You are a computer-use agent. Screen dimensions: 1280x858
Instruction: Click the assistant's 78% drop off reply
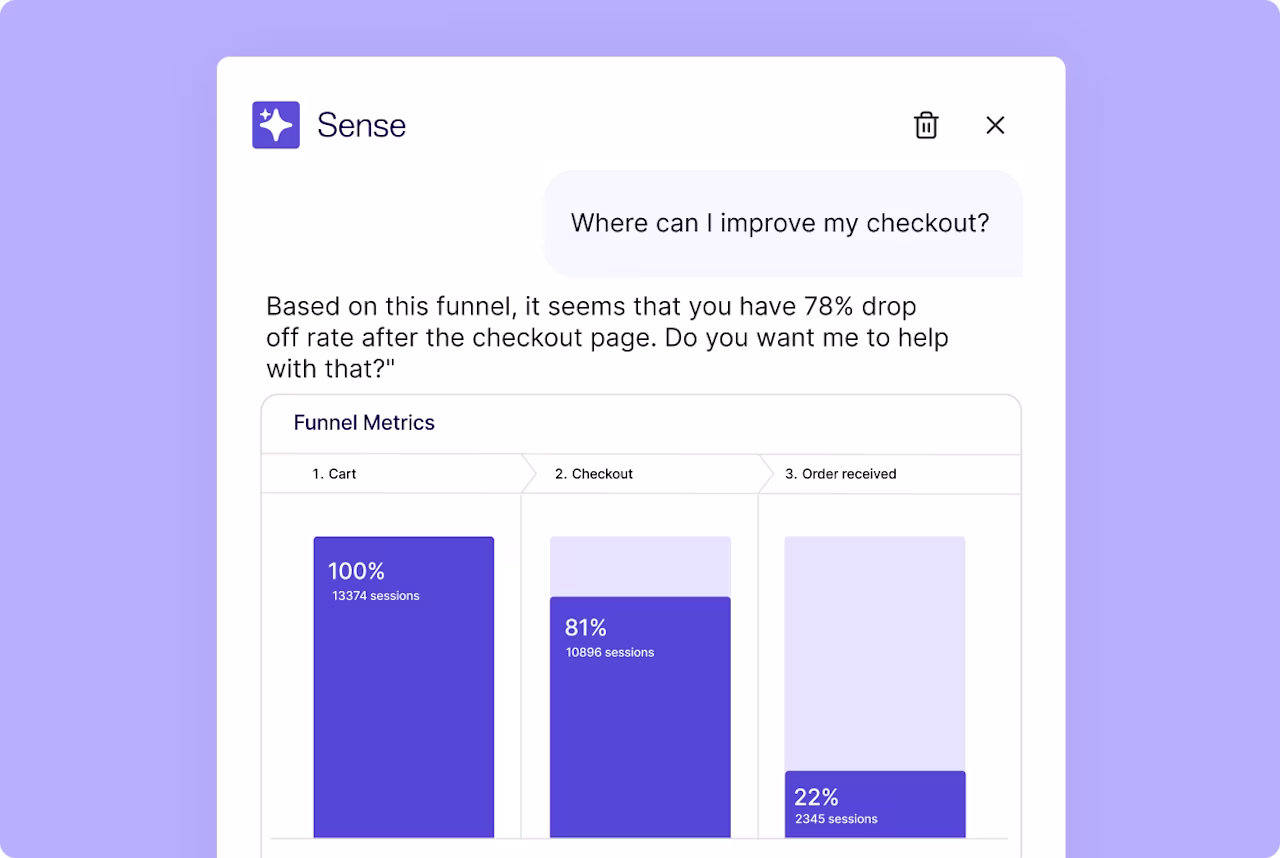(x=607, y=337)
